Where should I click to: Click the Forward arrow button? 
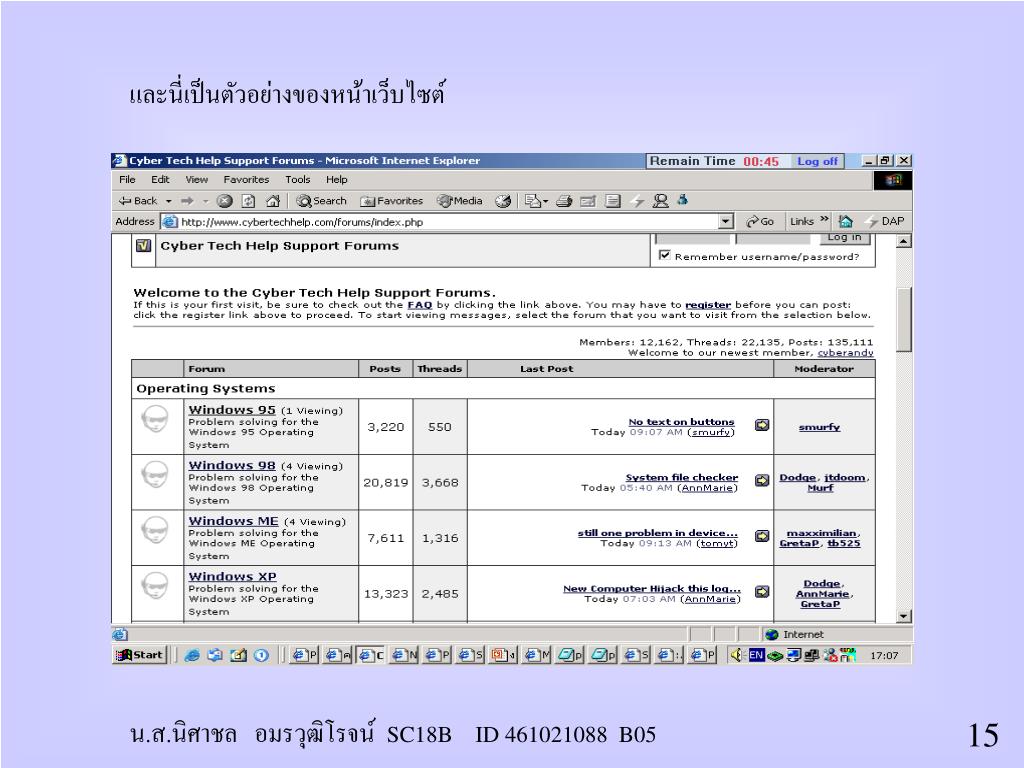[187, 201]
